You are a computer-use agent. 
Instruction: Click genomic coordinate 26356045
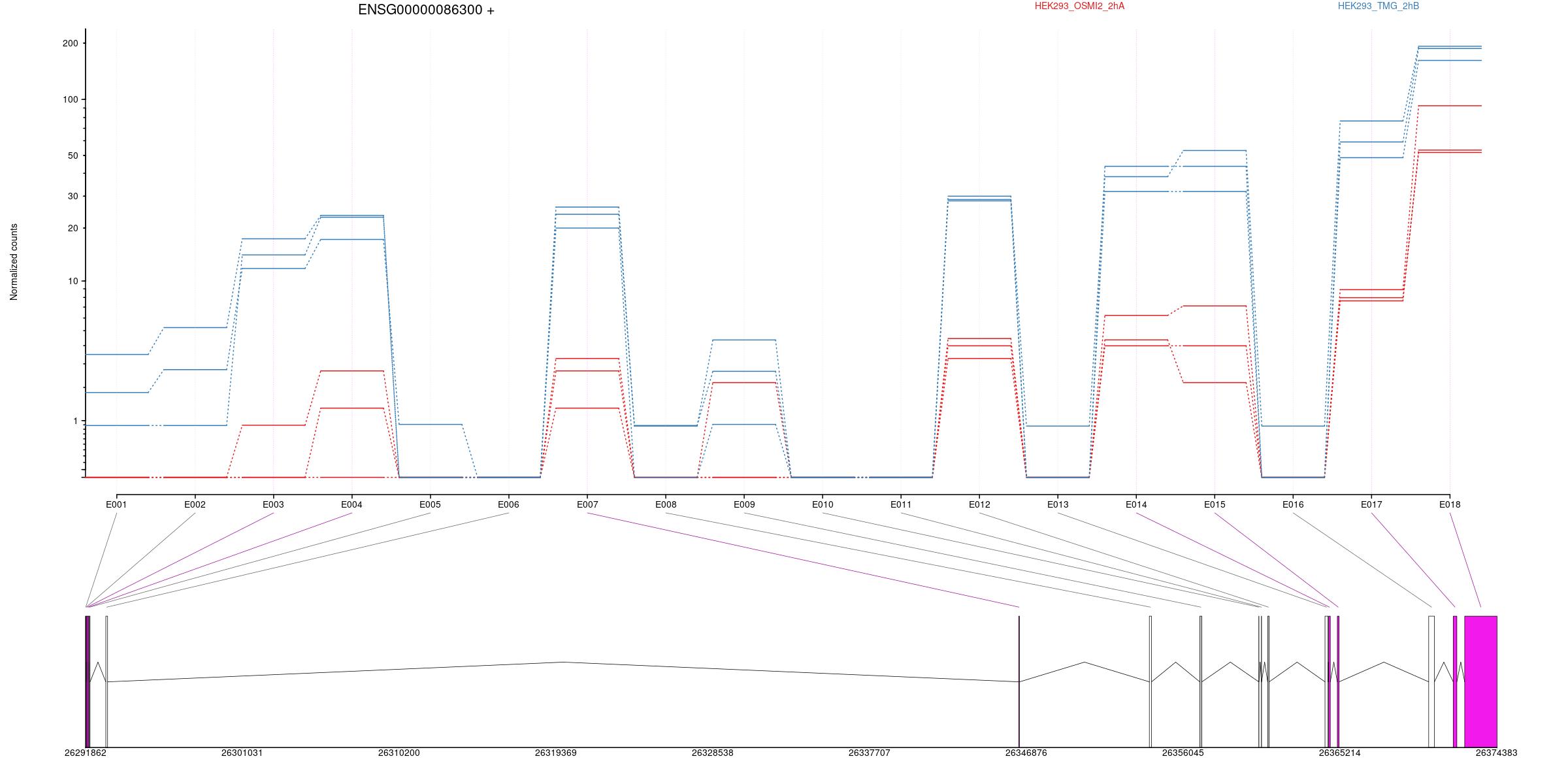tap(1183, 753)
